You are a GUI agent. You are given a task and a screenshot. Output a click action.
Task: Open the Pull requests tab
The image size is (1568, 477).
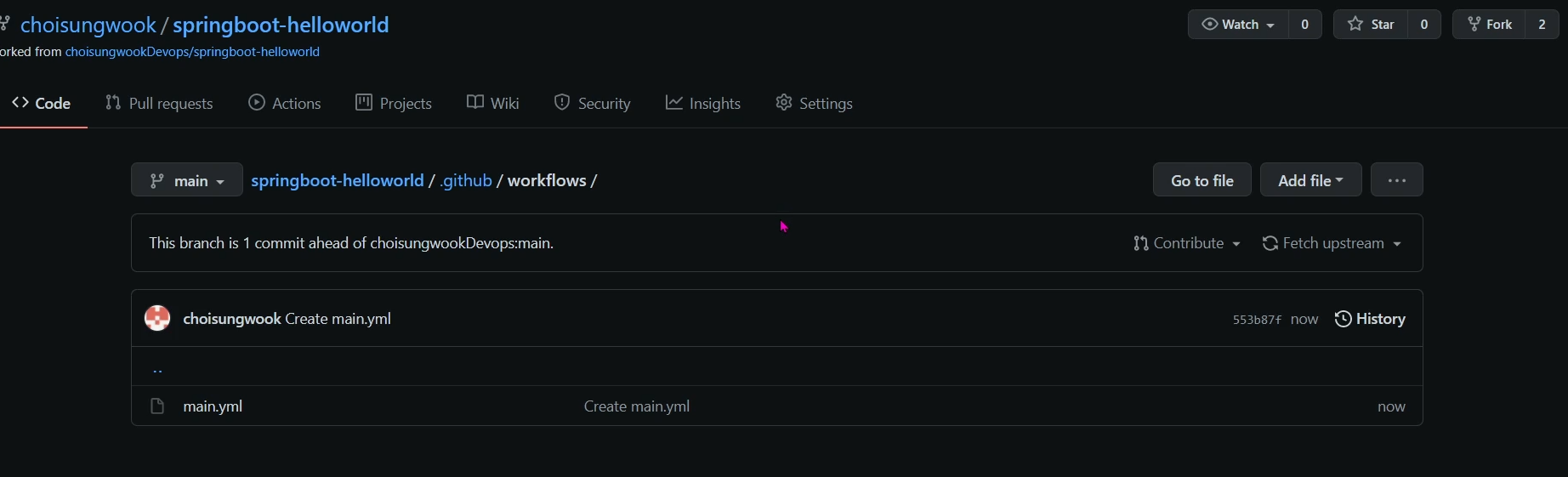click(159, 103)
